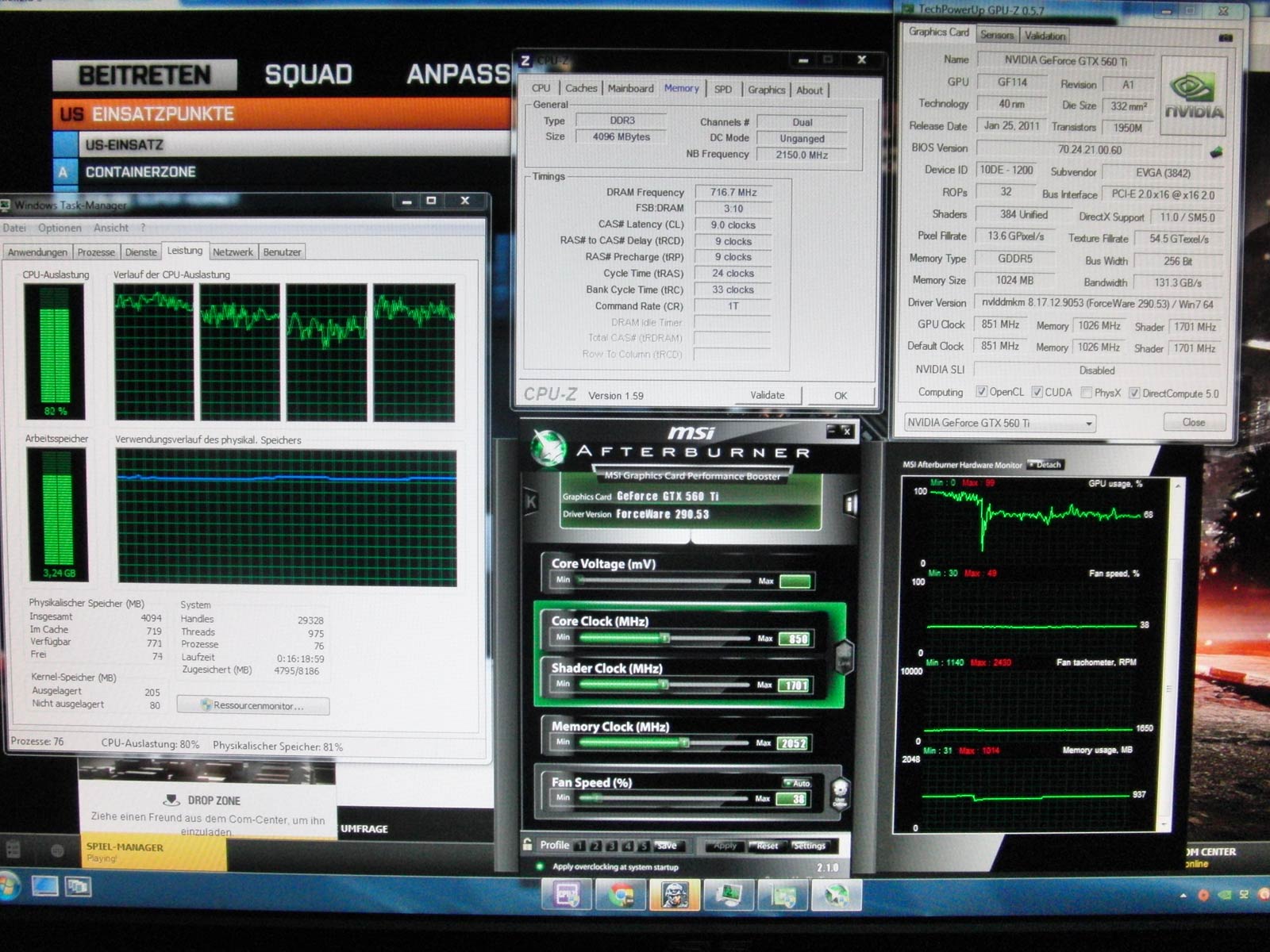Switch to Validation tab in GPU-Z
Image resolution: width=1270 pixels, height=952 pixels.
click(x=1045, y=36)
